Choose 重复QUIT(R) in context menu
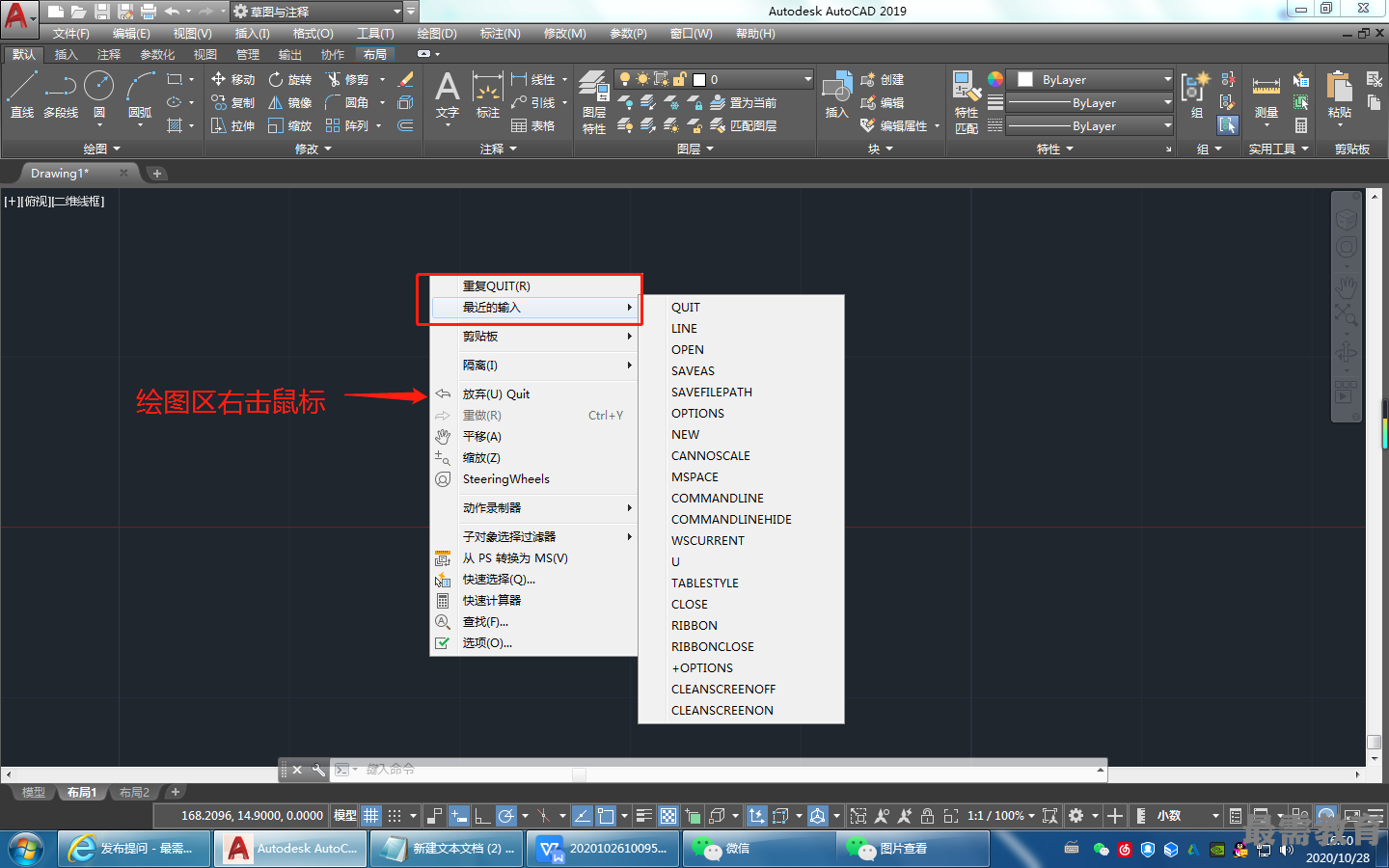 pos(533,286)
